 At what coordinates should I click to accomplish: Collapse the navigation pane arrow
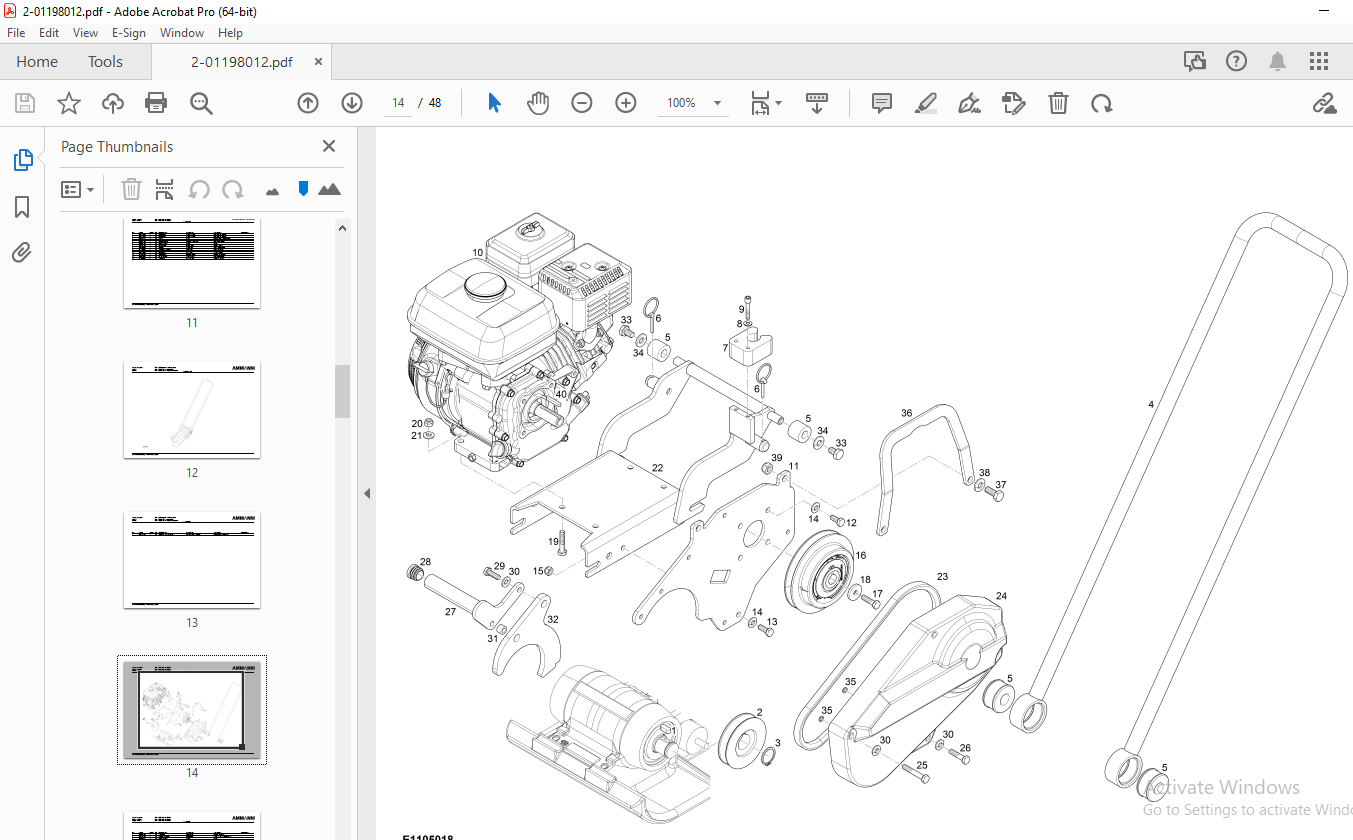(x=366, y=493)
